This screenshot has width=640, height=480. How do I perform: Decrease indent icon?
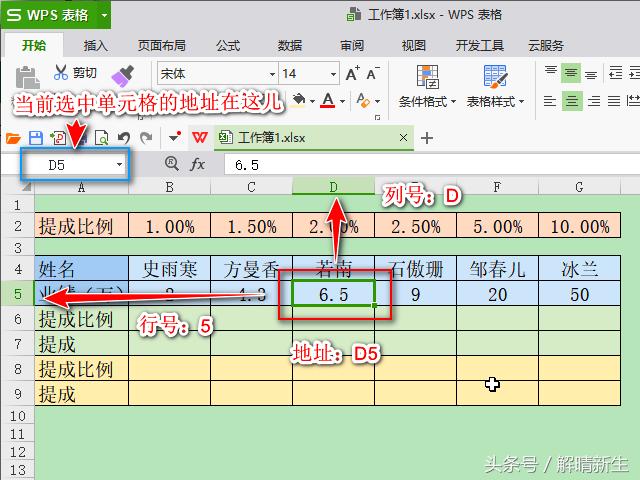[x=616, y=73]
